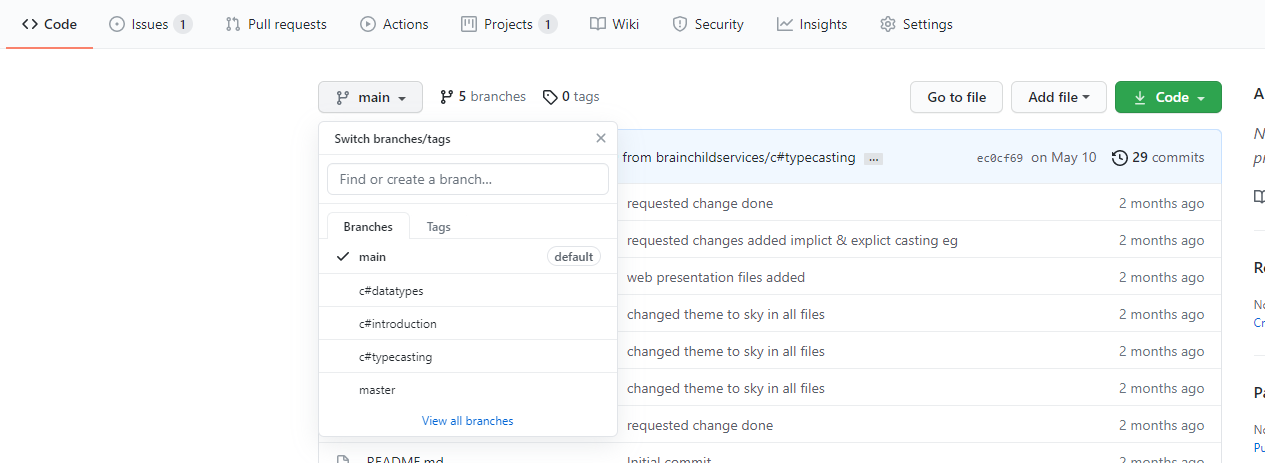Open the Issues tab

[x=150, y=24]
